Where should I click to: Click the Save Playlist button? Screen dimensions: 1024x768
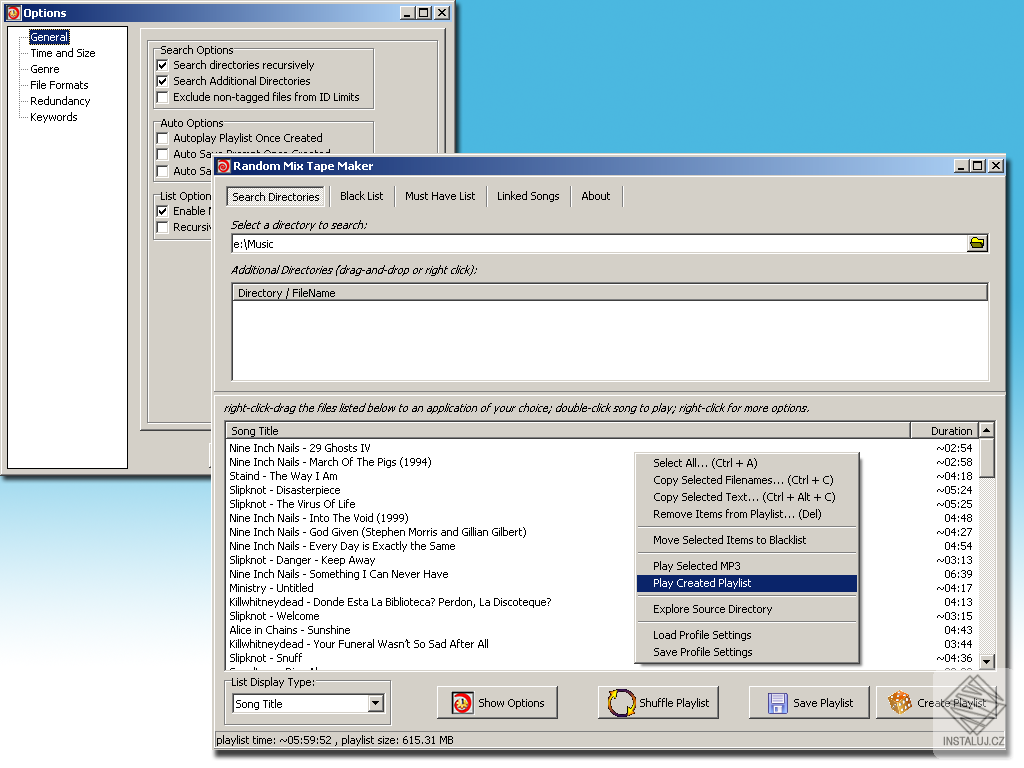point(810,703)
